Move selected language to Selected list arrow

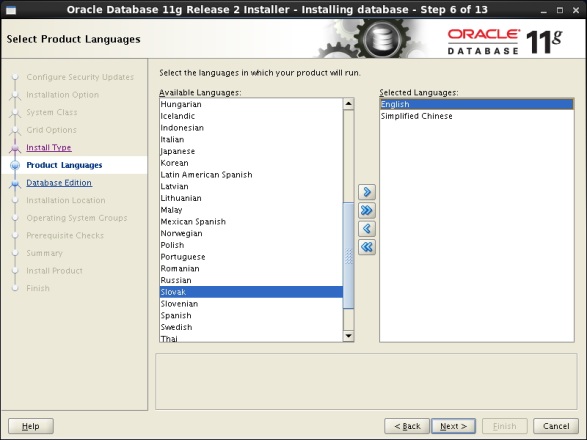(367, 192)
